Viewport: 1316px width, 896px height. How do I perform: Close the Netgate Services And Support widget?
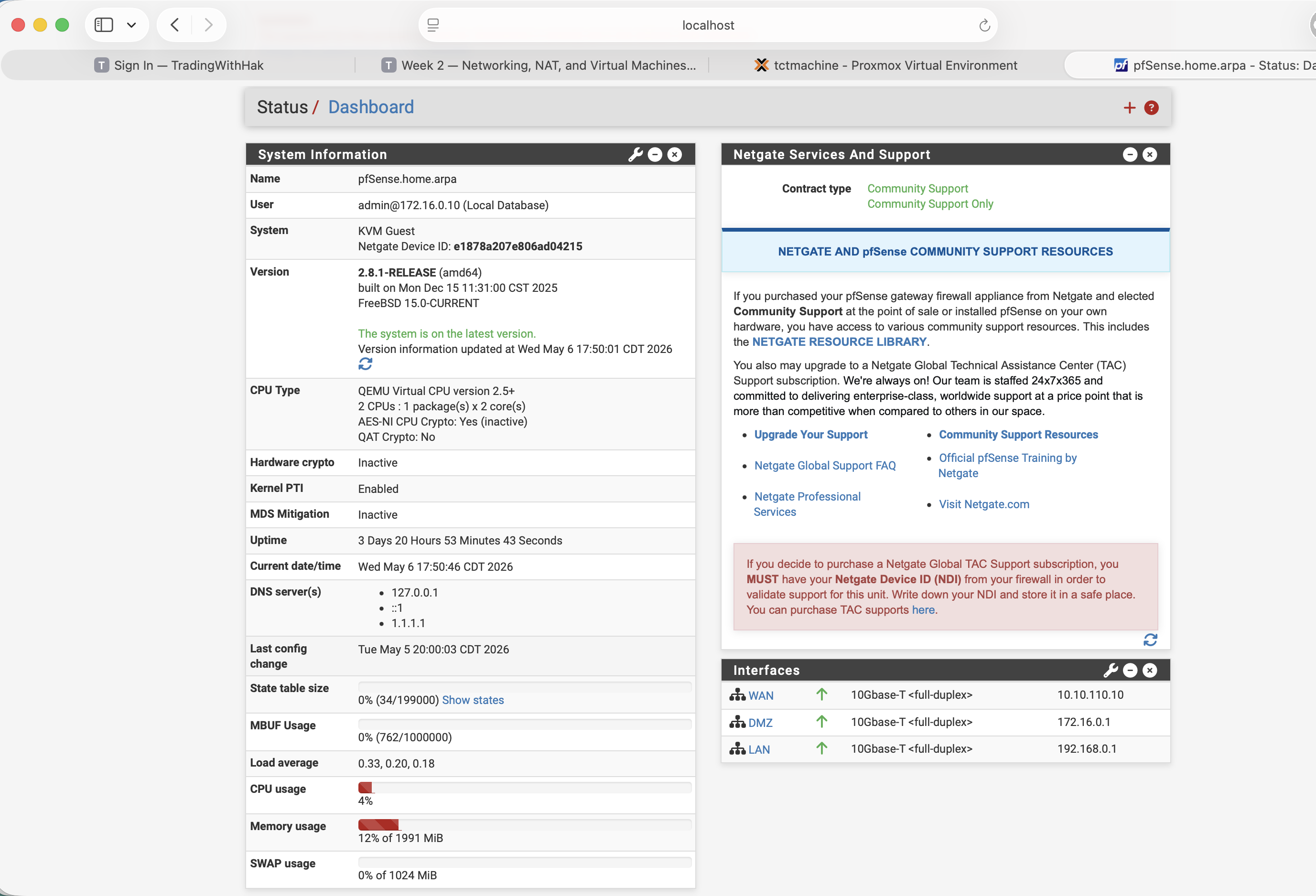[1150, 155]
